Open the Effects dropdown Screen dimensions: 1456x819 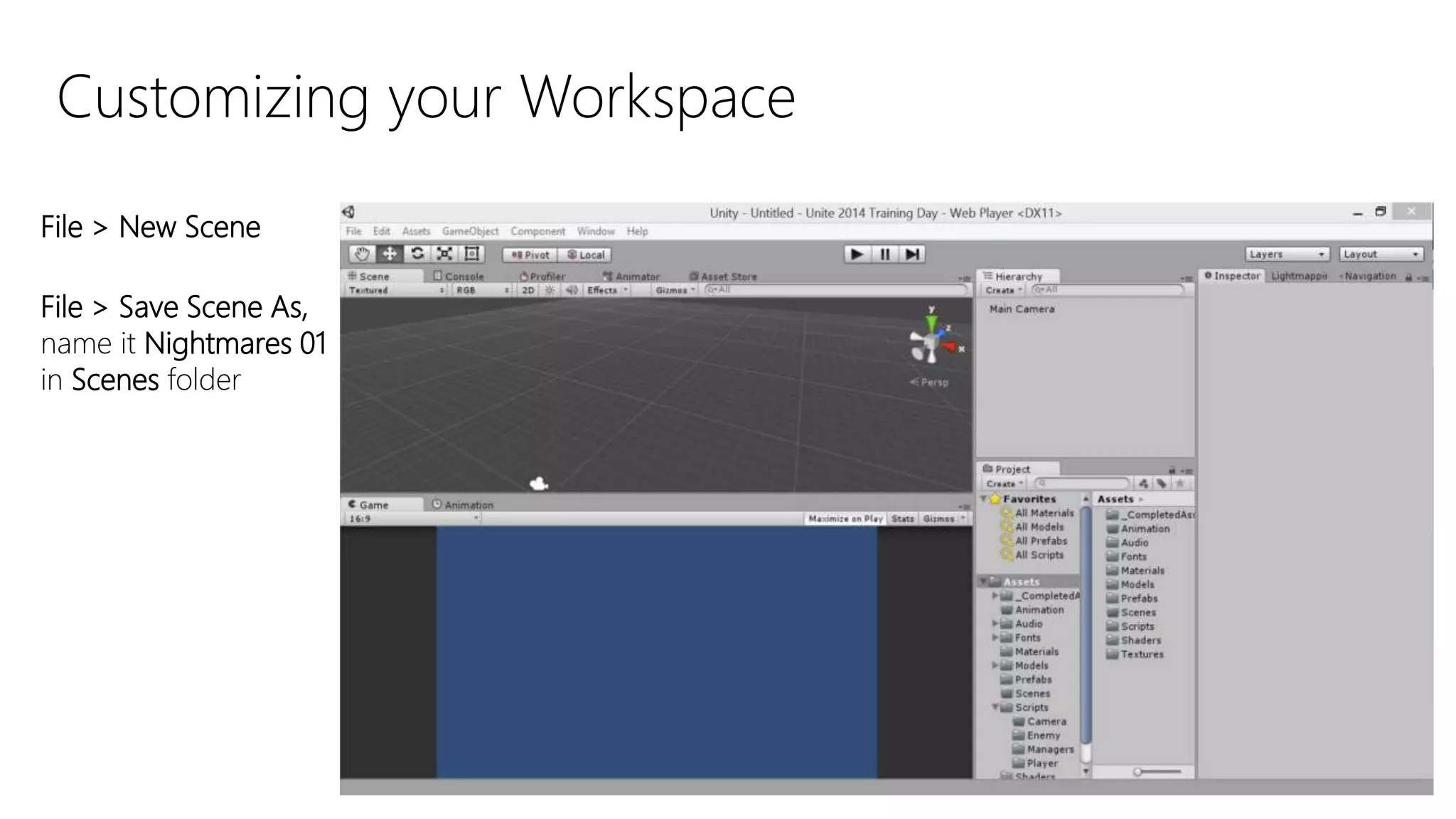tap(607, 290)
